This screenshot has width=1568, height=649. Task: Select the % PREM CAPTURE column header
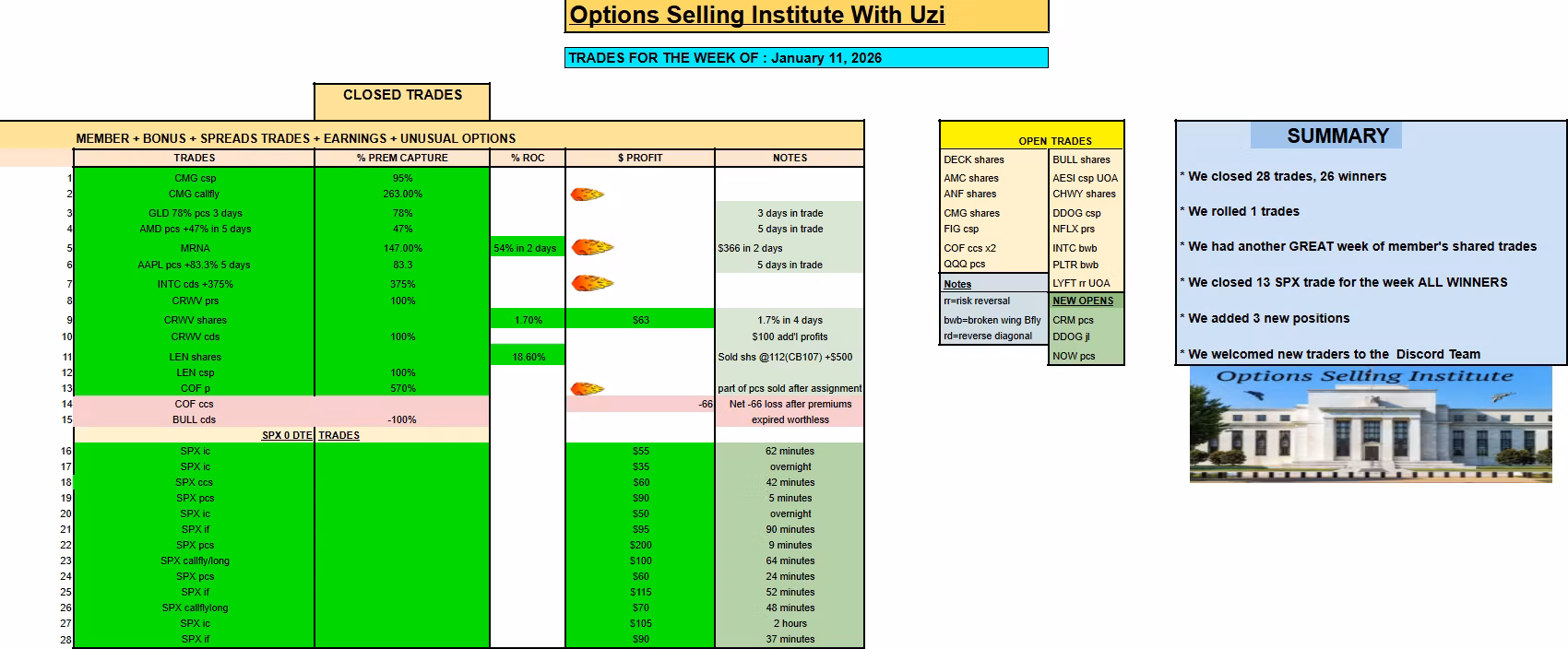(402, 158)
